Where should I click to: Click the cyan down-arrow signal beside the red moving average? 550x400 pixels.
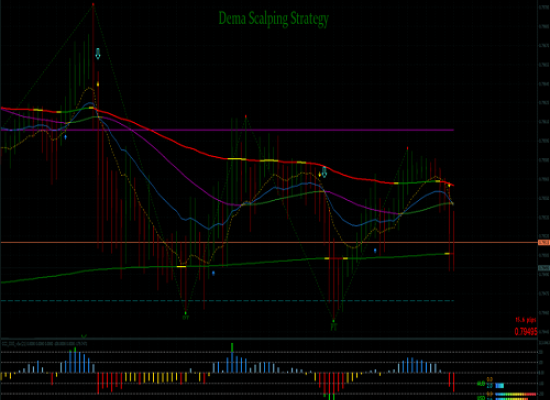324,172
